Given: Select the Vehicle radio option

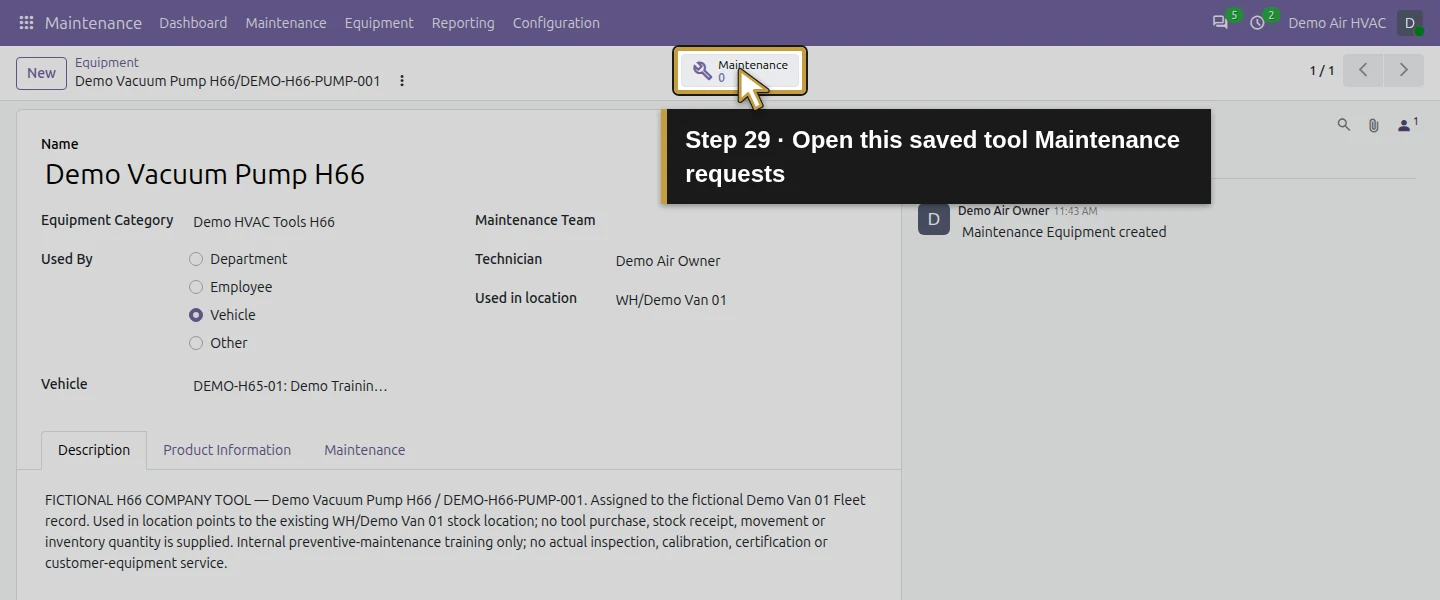Looking at the screenshot, I should [x=196, y=315].
